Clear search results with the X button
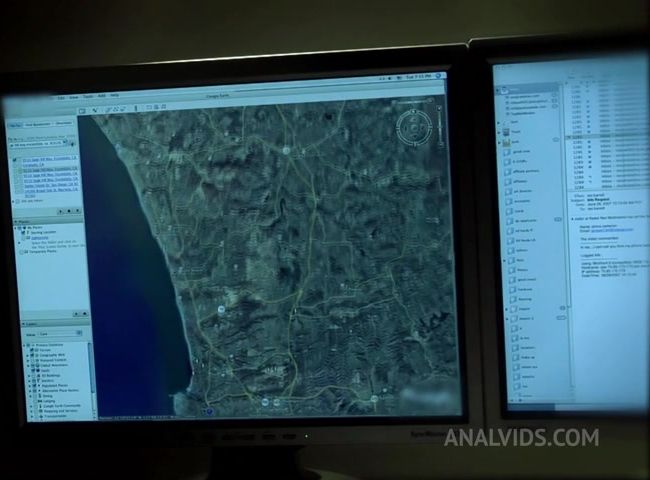The image size is (650, 480). click(x=77, y=211)
